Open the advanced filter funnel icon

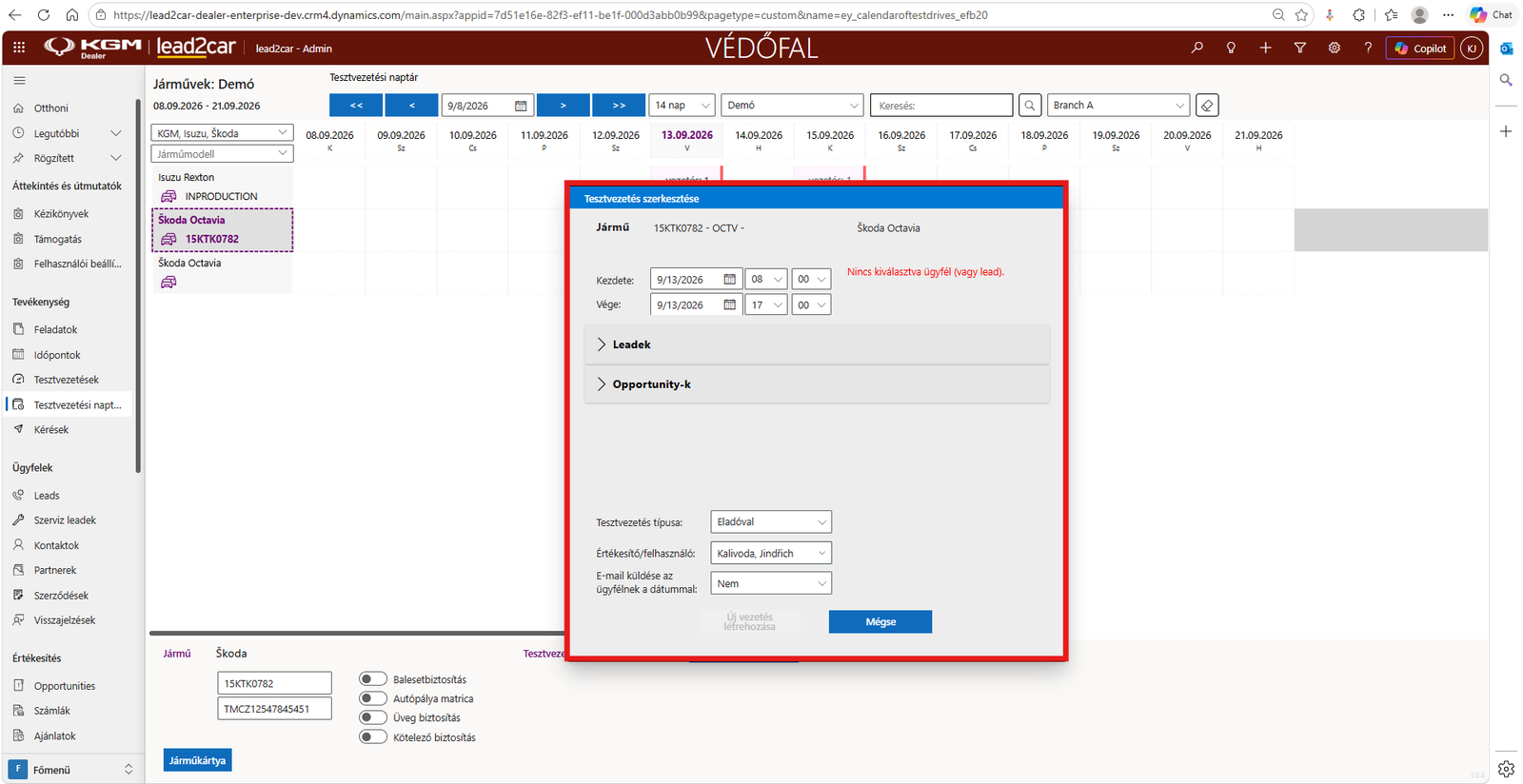coord(1299,48)
